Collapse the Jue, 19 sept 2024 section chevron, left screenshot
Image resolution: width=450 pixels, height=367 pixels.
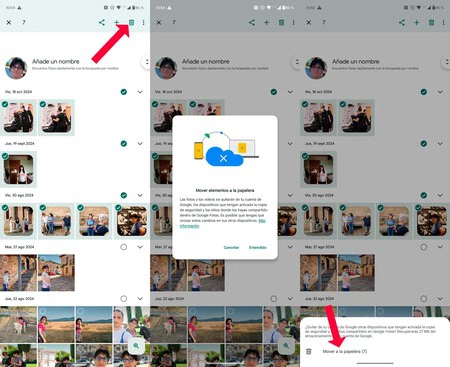click(x=140, y=143)
